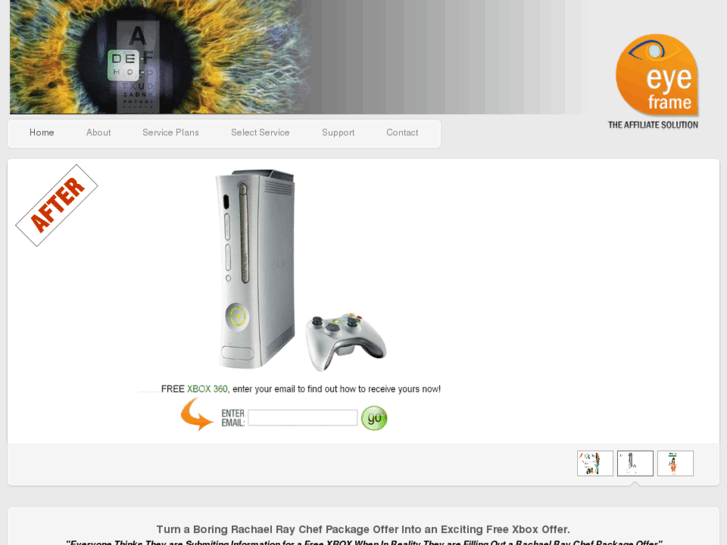The width and height of the screenshot is (727, 545).
Task: Click 'THE AFFILIATE SOLUTION' tagline
Action: point(653,125)
